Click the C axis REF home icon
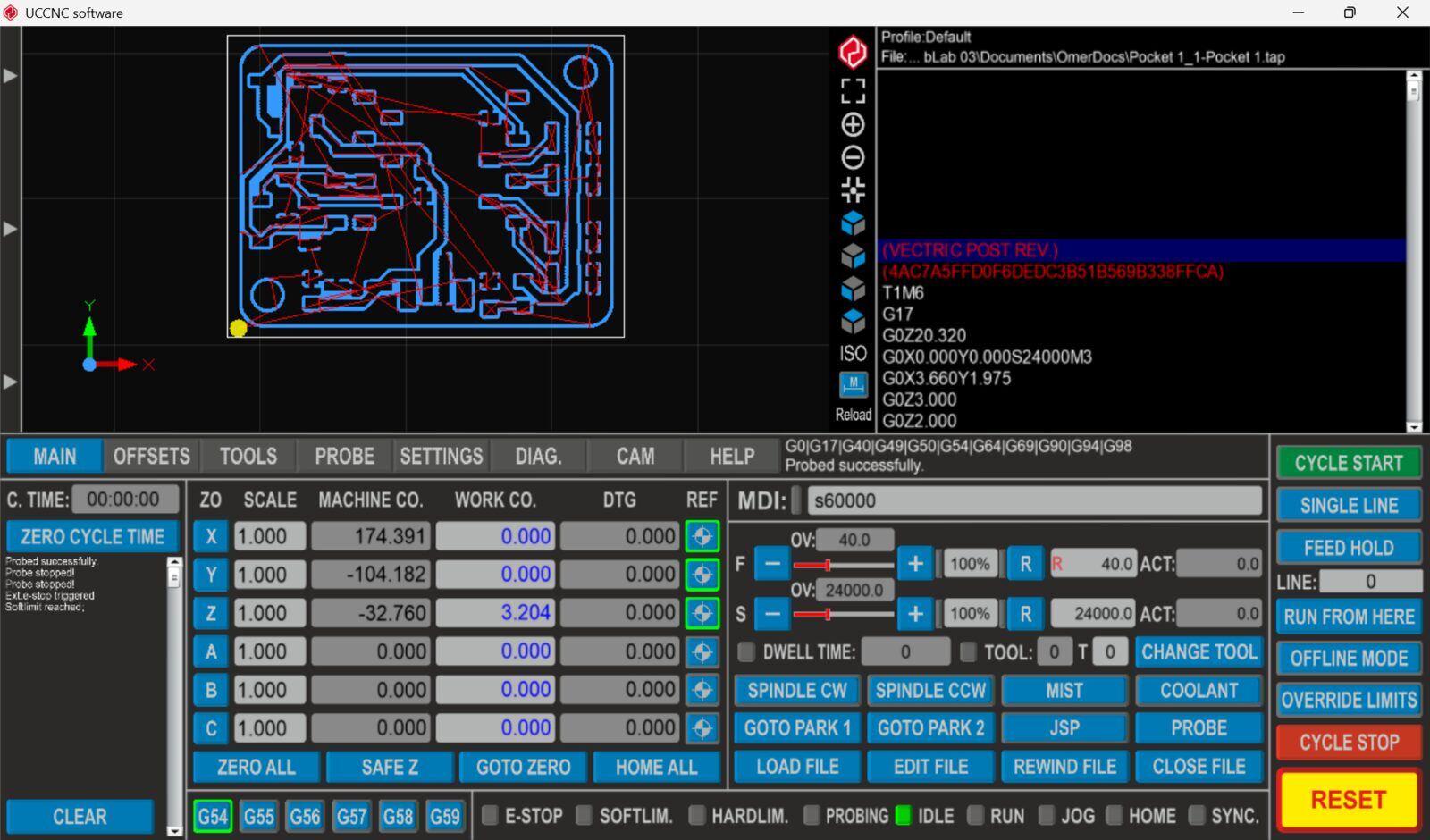This screenshot has height=840, width=1430. 702,728
